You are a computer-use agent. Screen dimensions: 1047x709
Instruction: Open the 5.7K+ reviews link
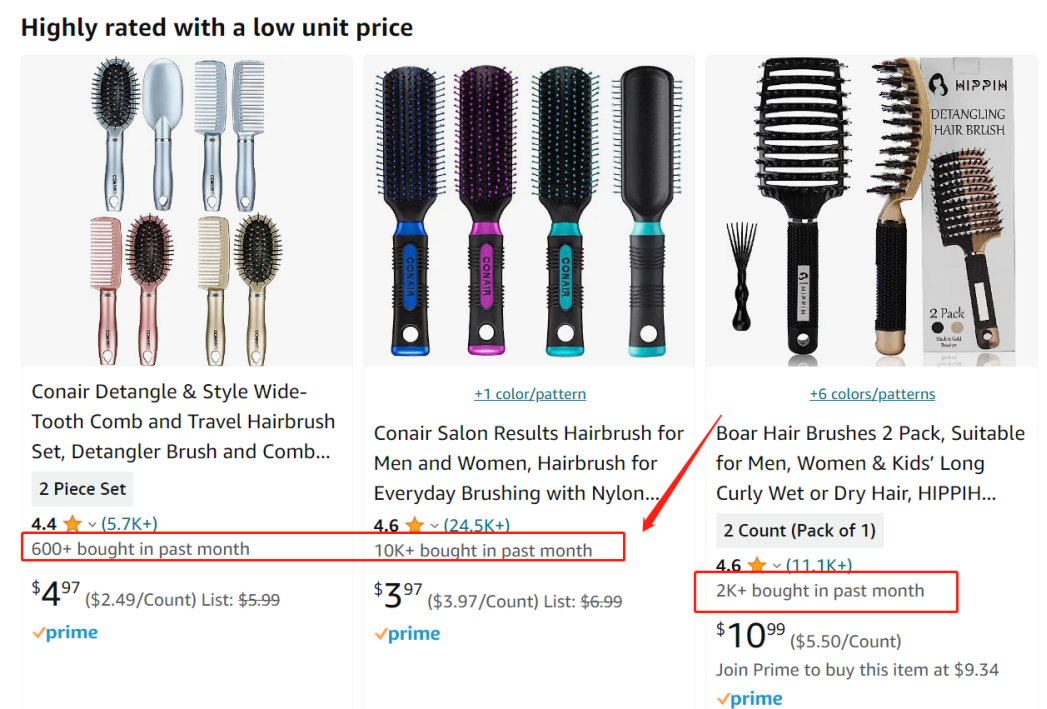tap(129, 524)
